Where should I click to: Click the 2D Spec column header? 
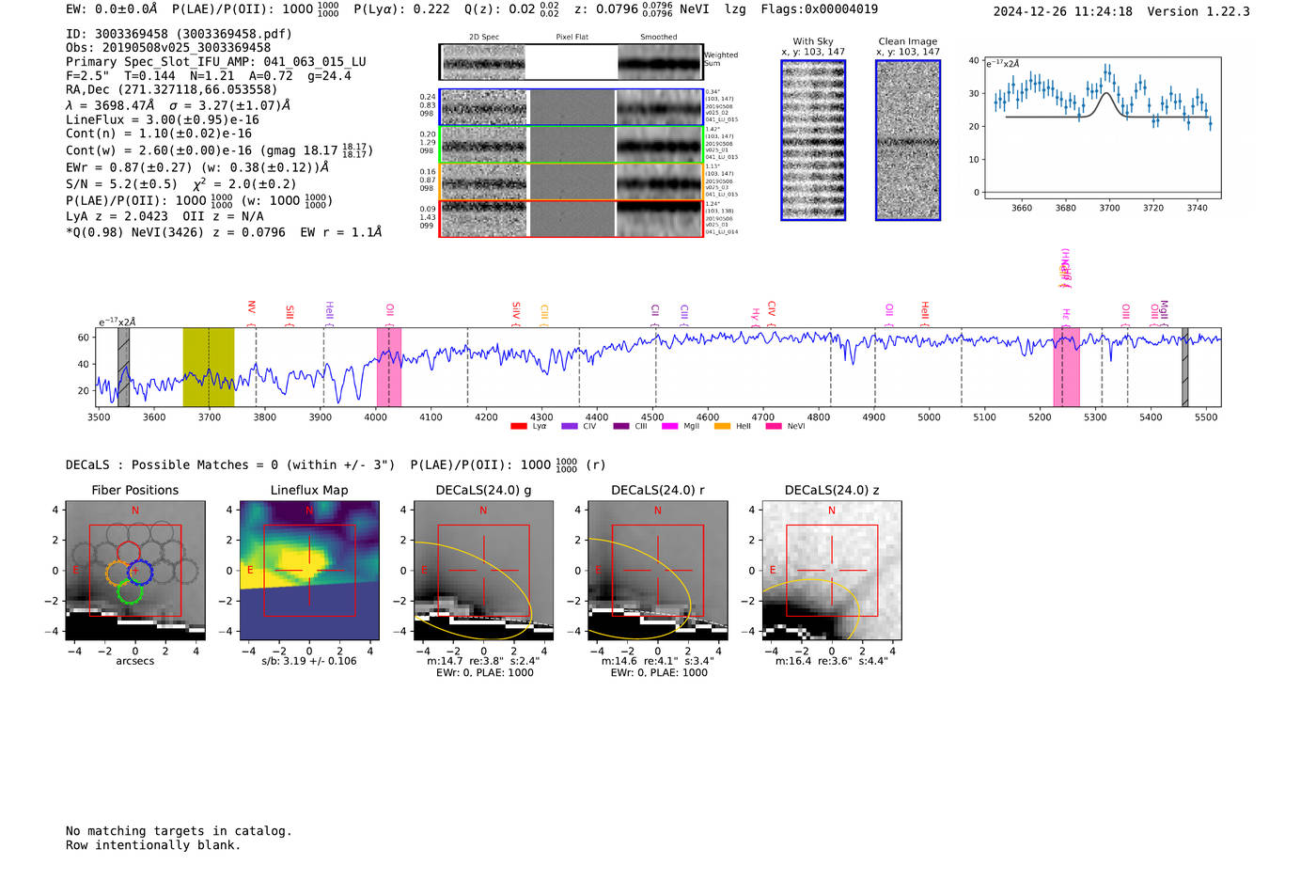coord(484,37)
